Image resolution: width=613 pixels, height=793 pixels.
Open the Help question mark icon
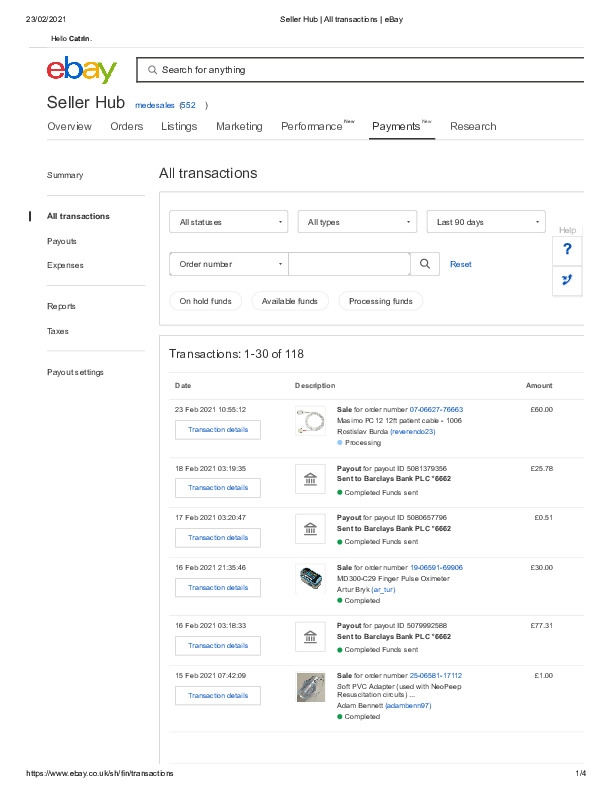point(567,250)
